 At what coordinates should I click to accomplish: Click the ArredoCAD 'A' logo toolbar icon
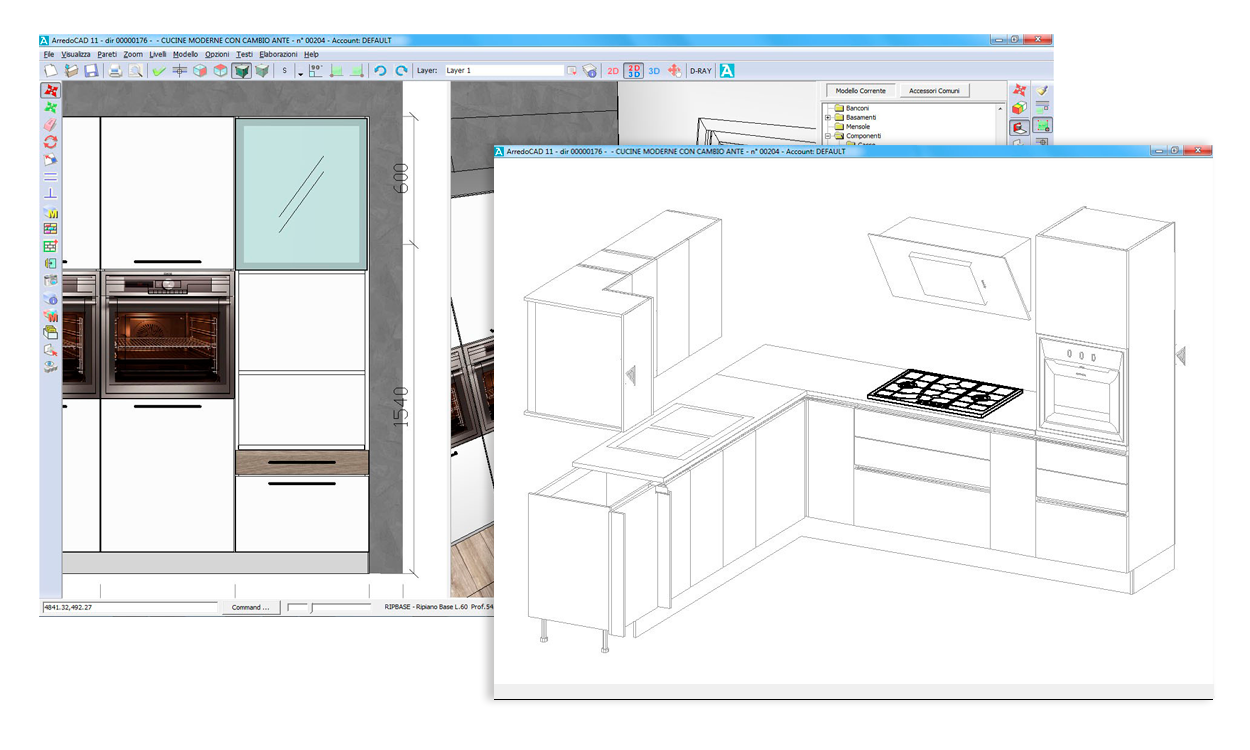pyautogui.click(x=727, y=71)
